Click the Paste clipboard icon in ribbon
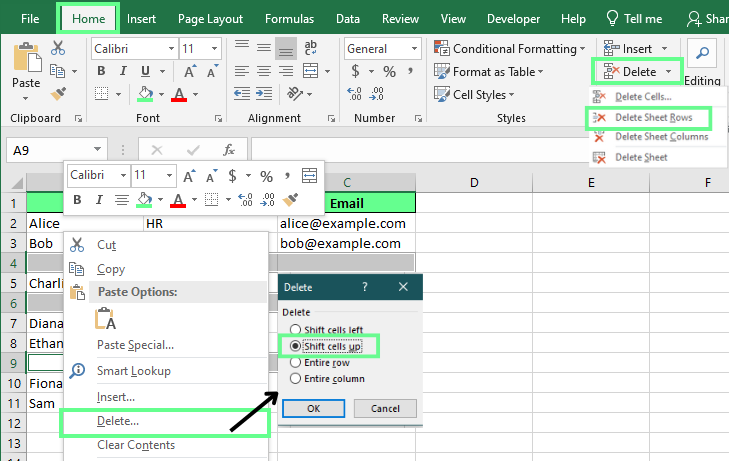 coord(27,58)
